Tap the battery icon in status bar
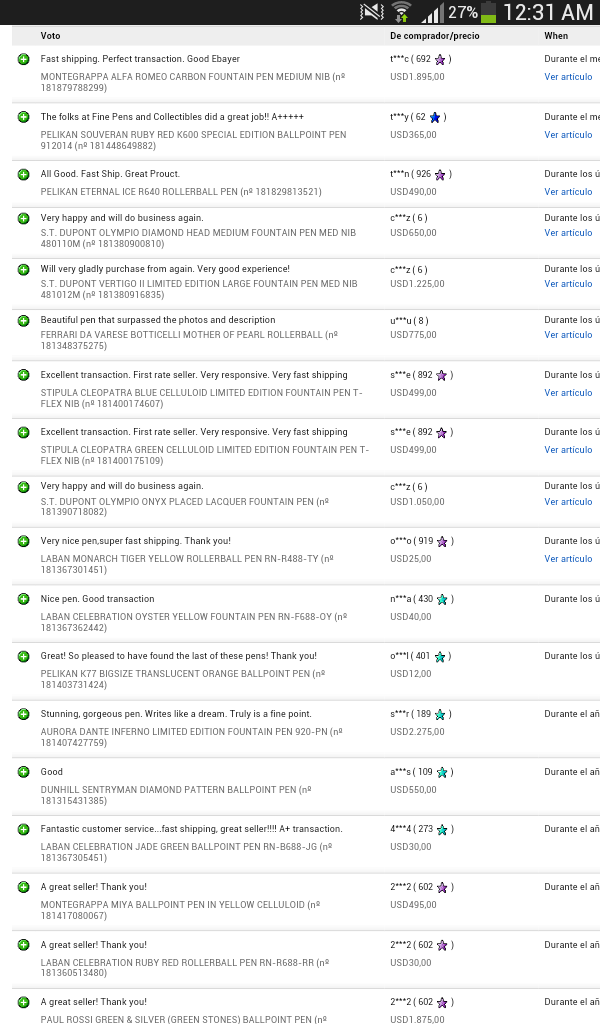Screen dimensions: 600x1024 point(488,12)
